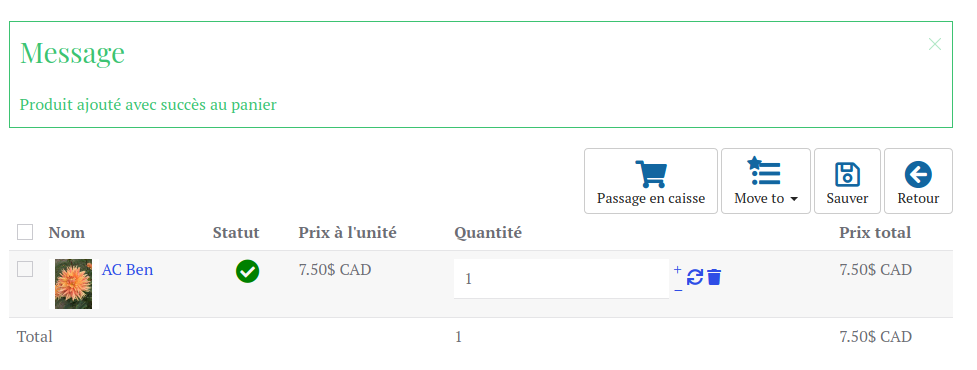Click the Retour back arrow icon
This screenshot has height=370, width=977.
click(x=918, y=174)
